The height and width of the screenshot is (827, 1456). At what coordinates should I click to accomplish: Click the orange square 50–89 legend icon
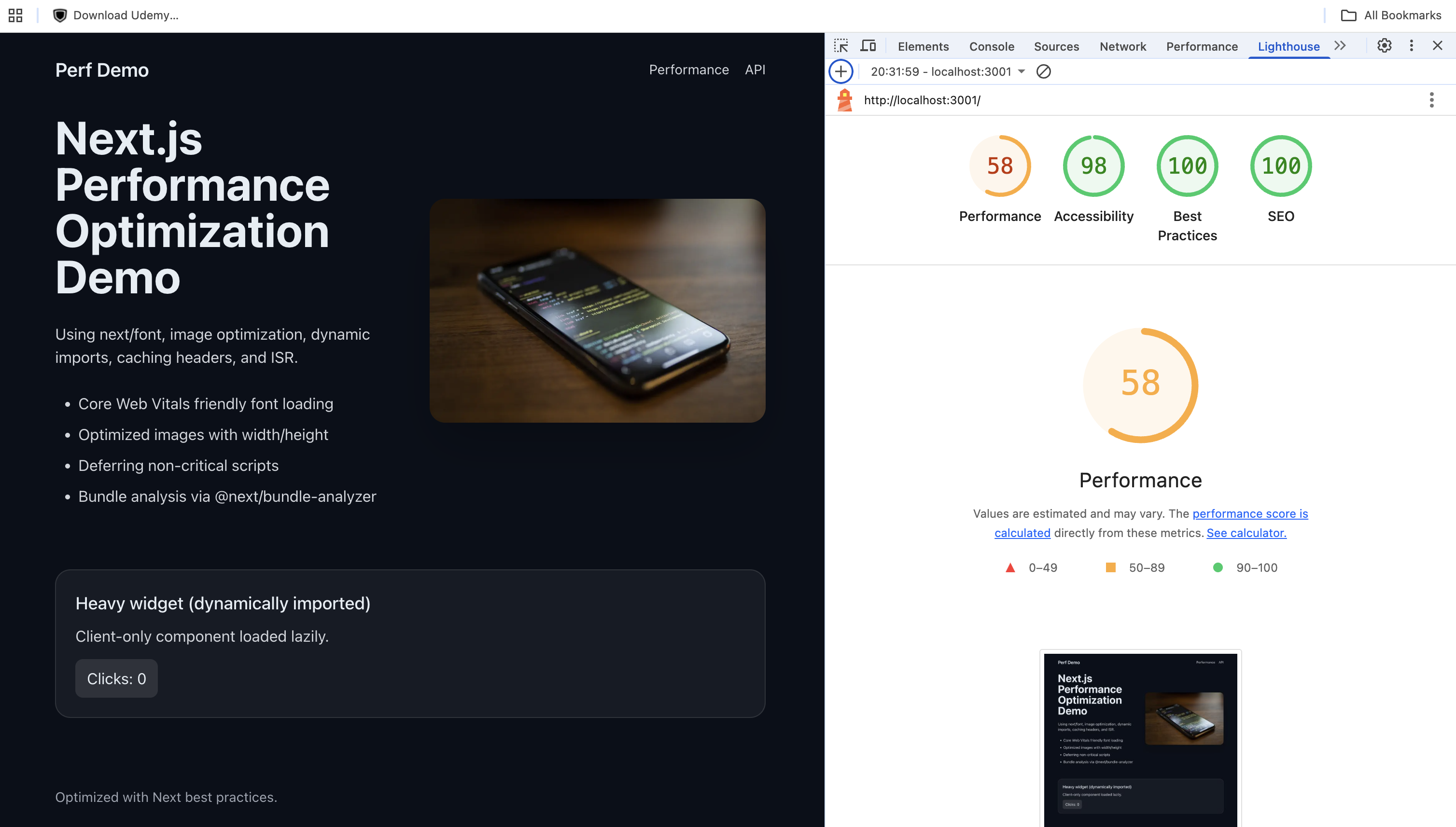(1110, 567)
